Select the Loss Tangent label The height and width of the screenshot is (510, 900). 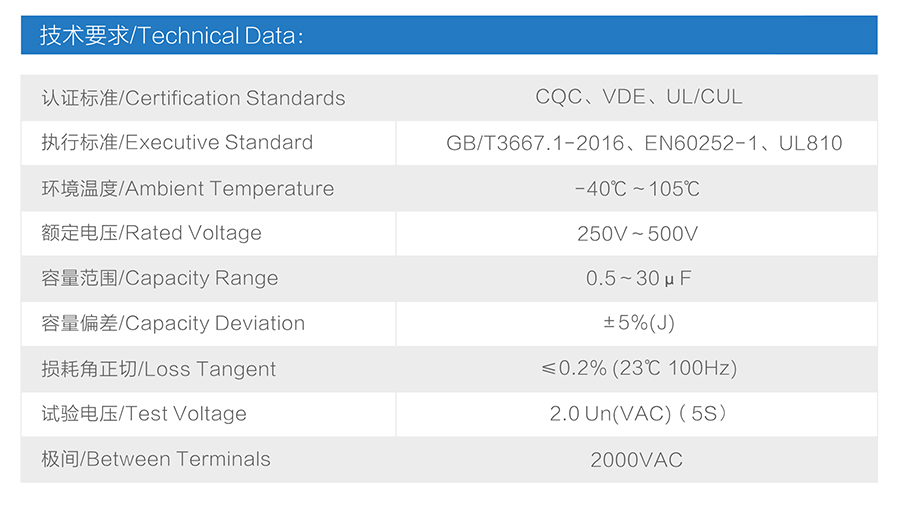[x=158, y=369]
